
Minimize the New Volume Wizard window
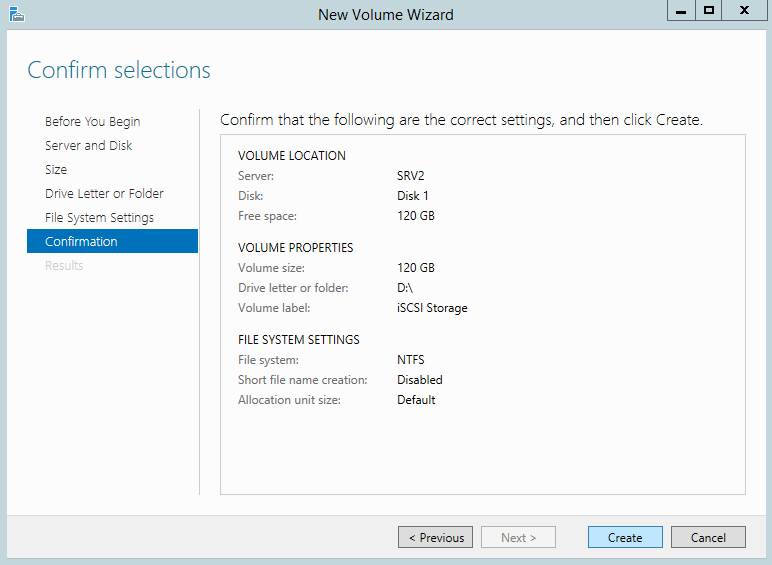click(x=680, y=10)
